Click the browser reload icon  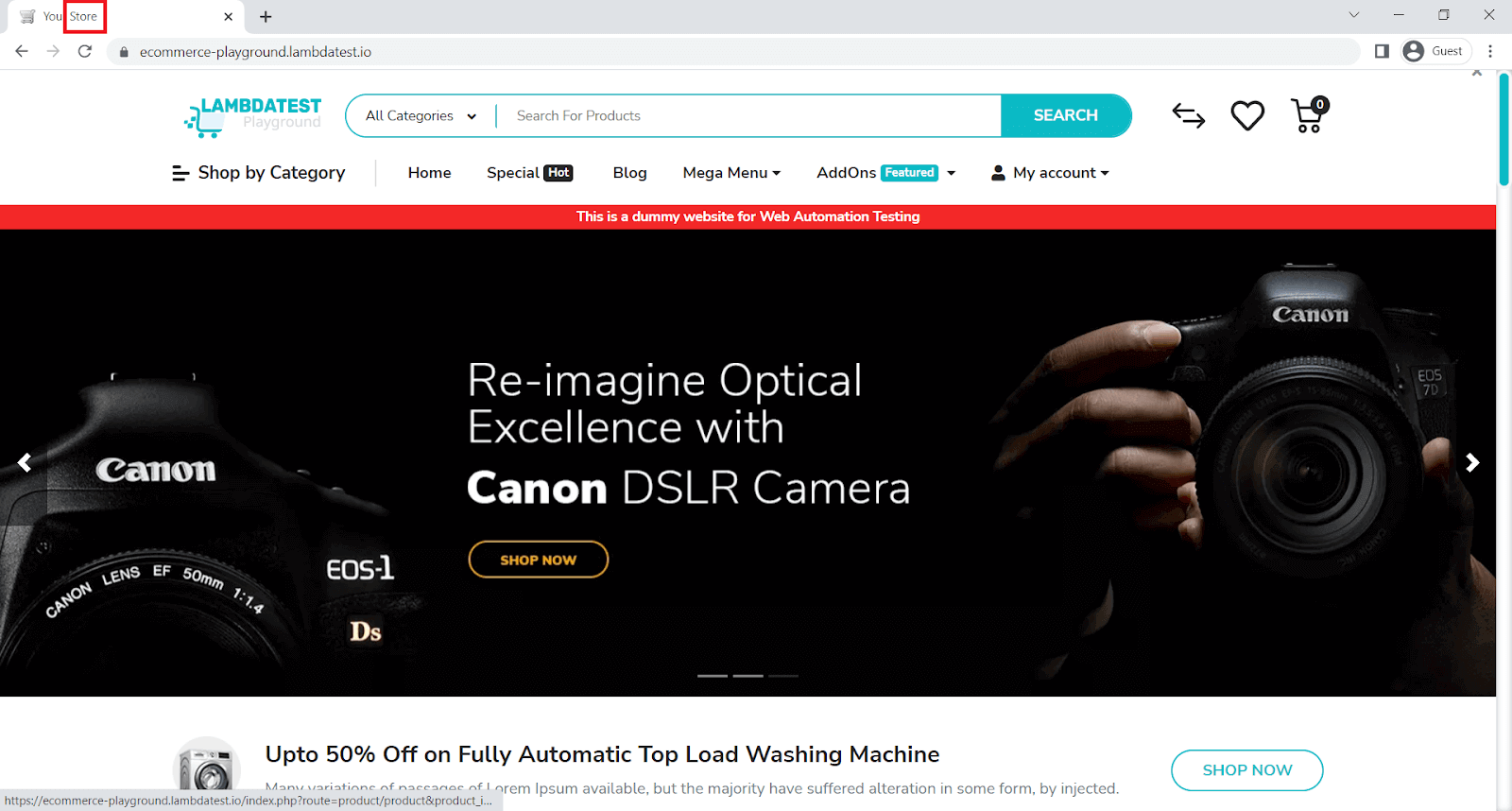click(x=85, y=51)
